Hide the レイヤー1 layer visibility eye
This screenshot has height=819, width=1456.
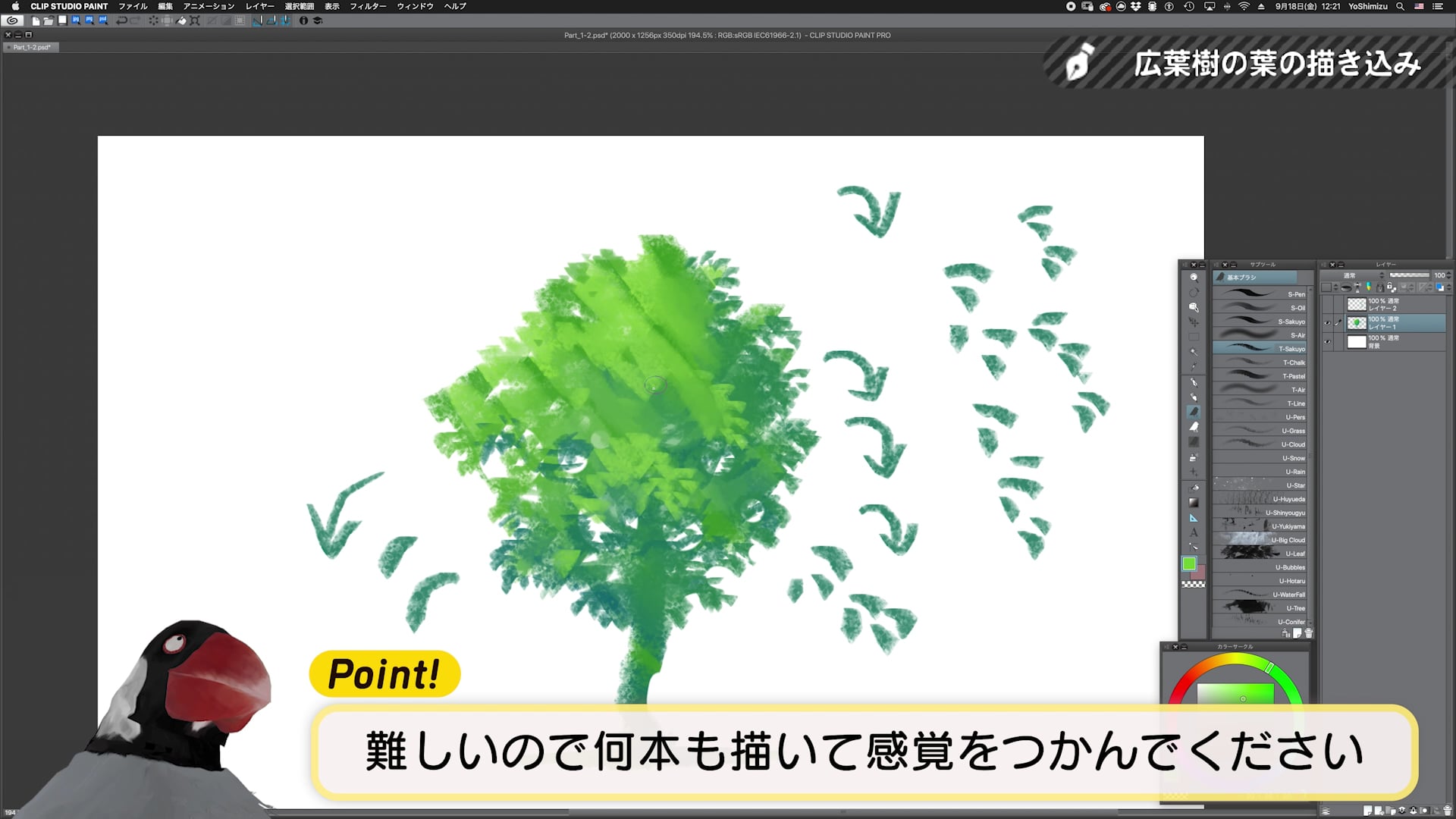(x=1327, y=322)
